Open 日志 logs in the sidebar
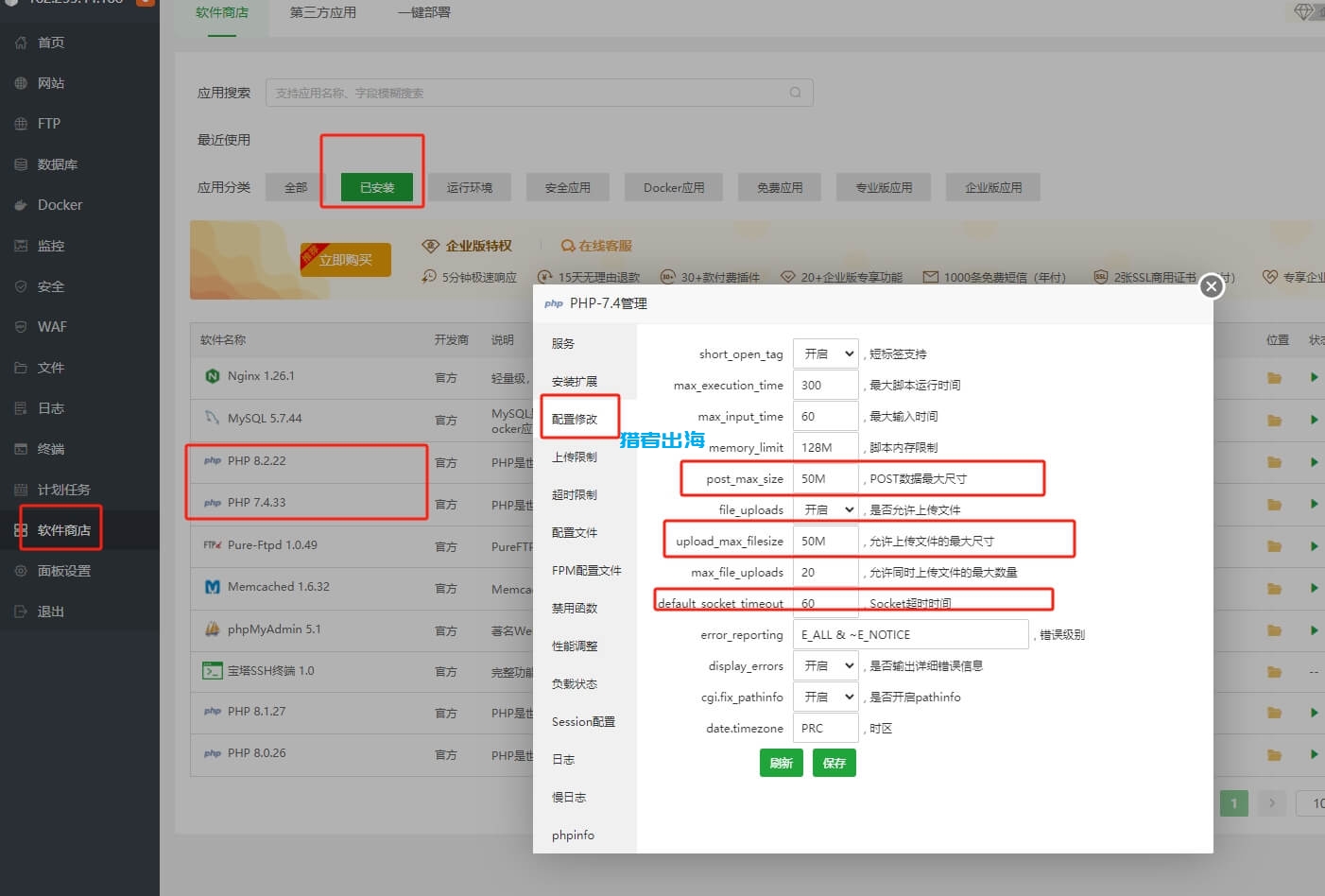This screenshot has height=896, width=1325. [51, 408]
